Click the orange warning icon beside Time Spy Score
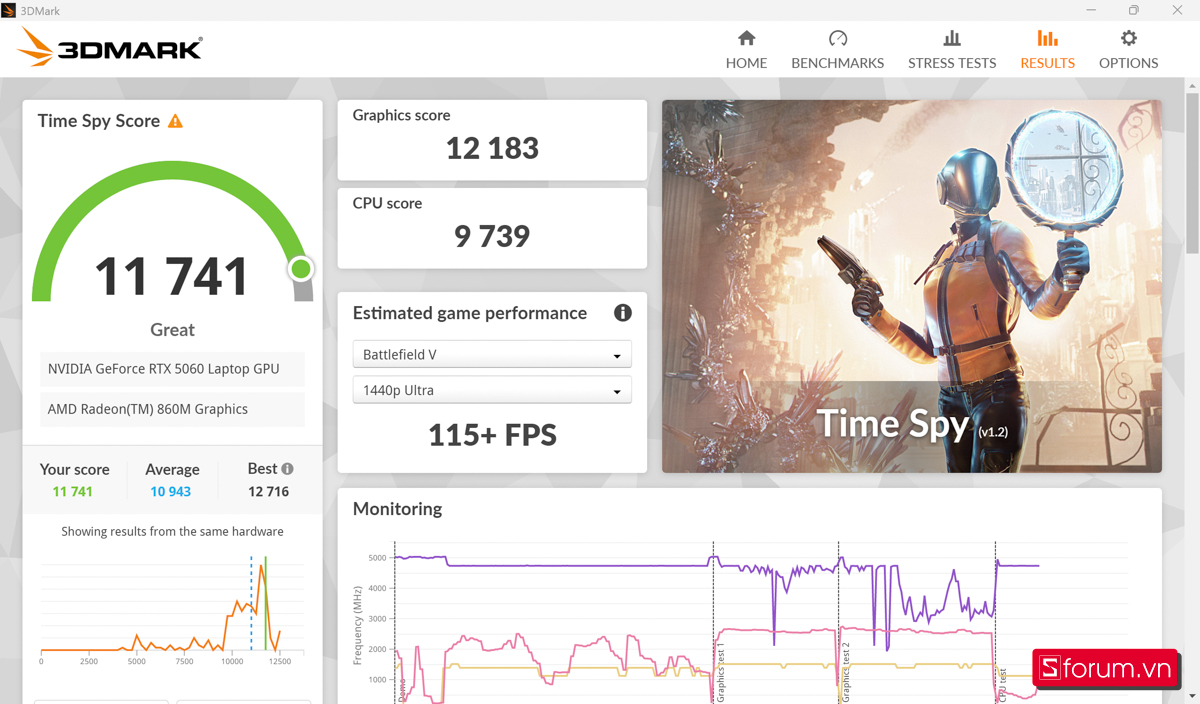Screen dimensions: 1200x704 (x=175, y=121)
